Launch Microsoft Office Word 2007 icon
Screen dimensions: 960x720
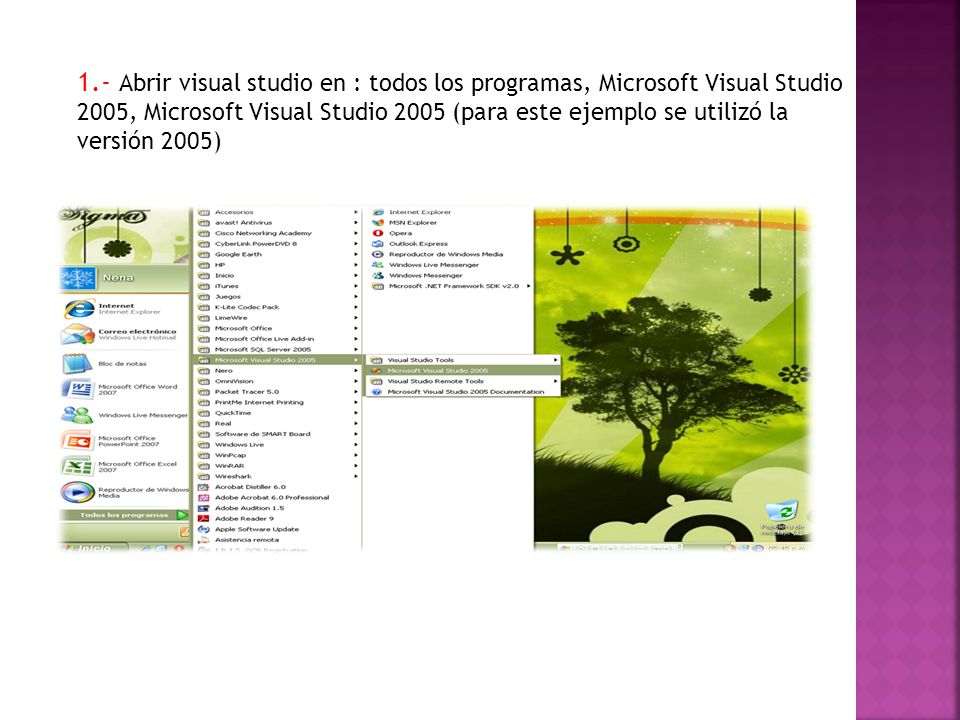pos(77,389)
